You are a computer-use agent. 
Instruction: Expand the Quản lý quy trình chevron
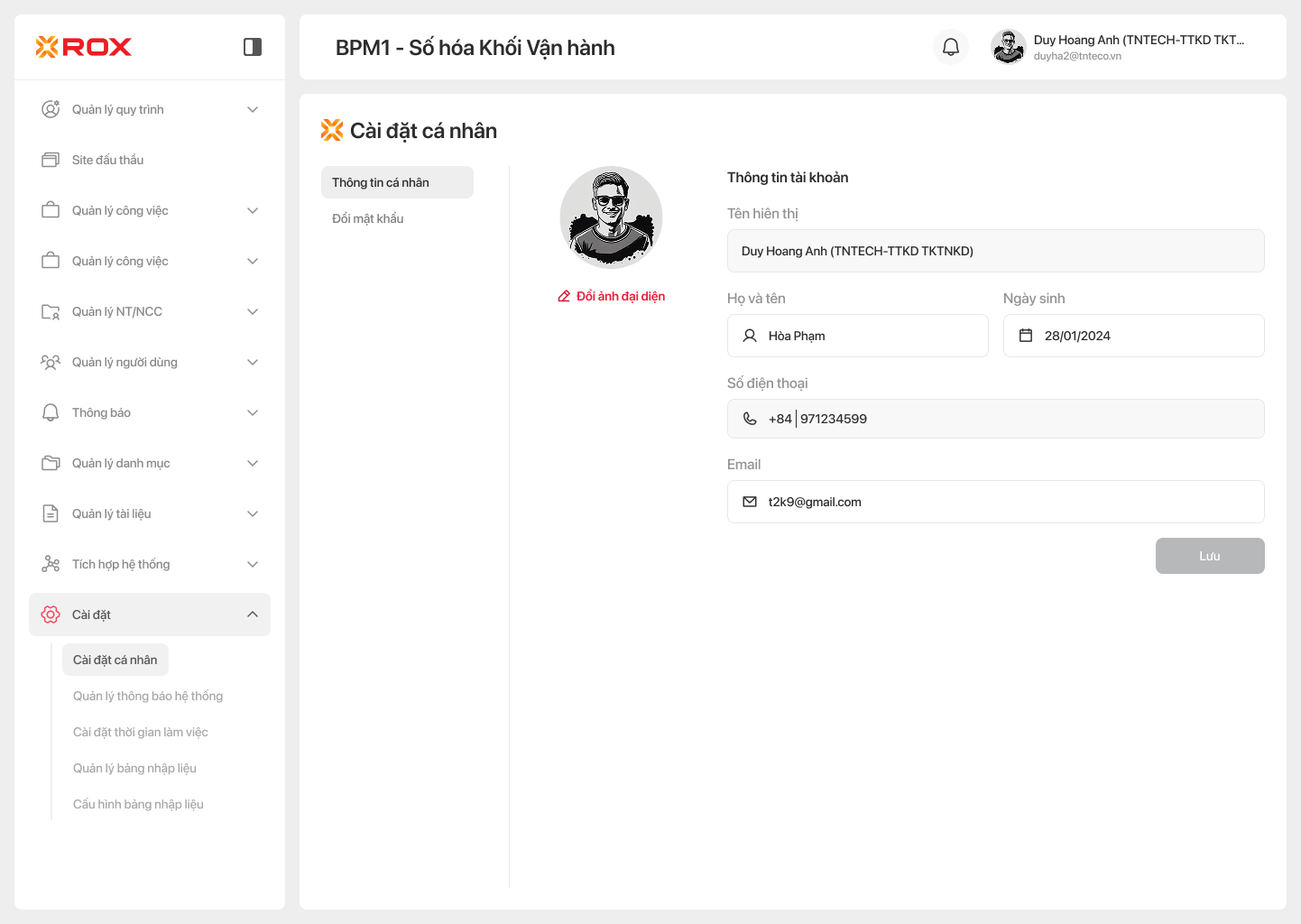[253, 109]
